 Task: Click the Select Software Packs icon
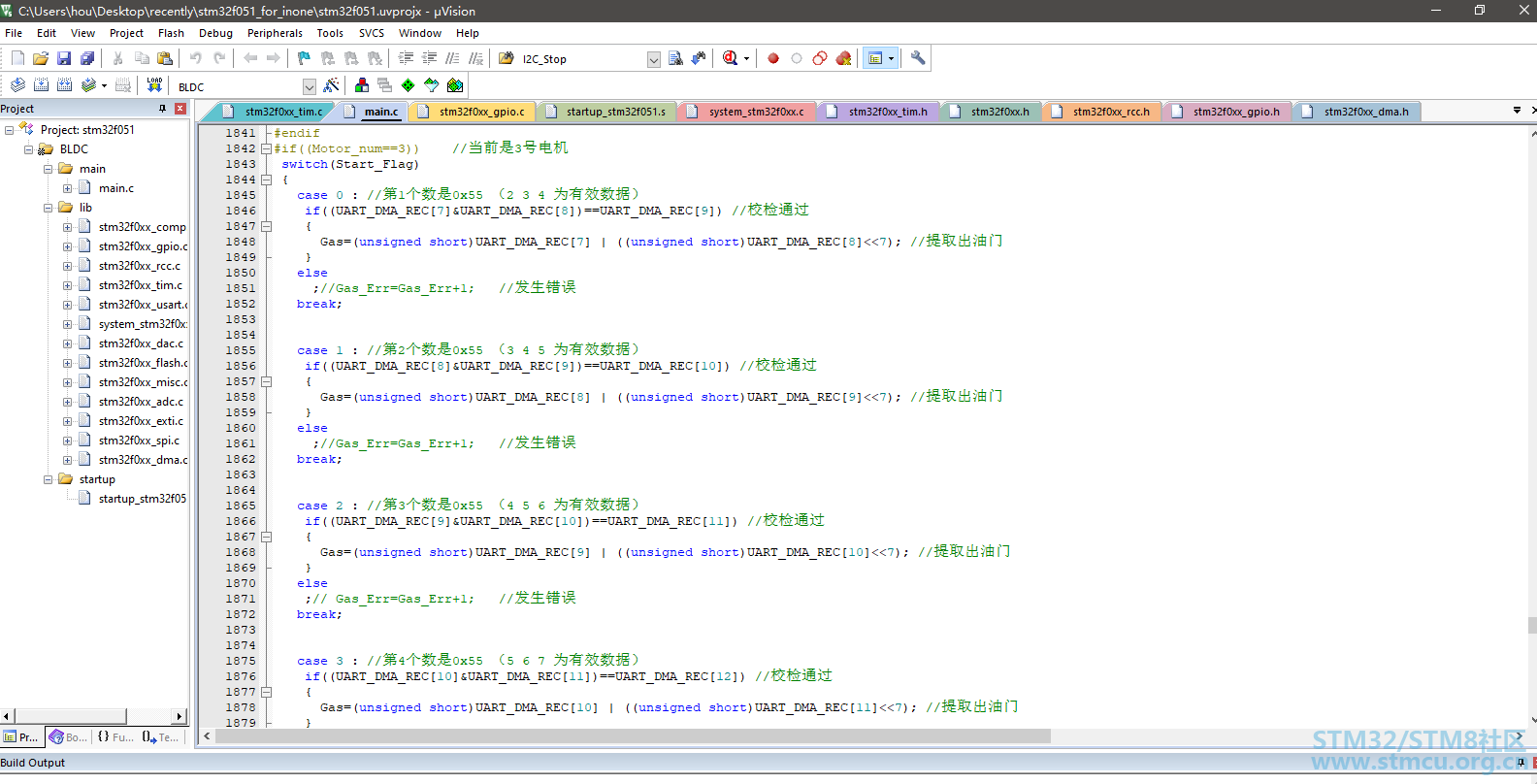(432, 85)
